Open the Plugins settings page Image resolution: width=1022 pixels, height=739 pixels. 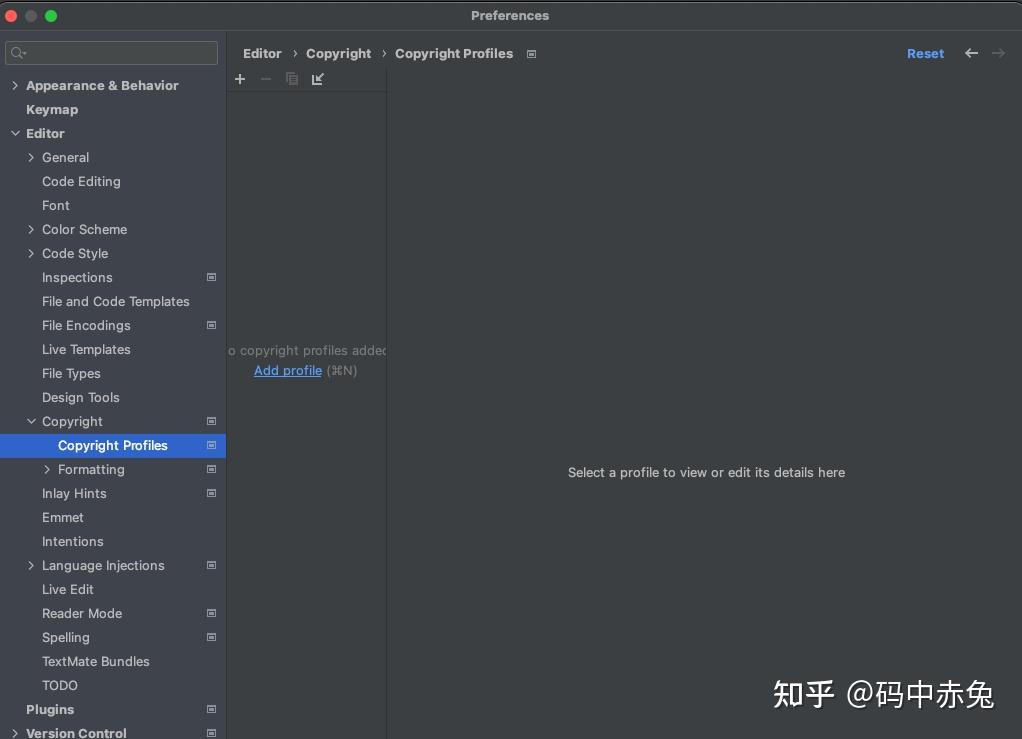pyautogui.click(x=48, y=709)
